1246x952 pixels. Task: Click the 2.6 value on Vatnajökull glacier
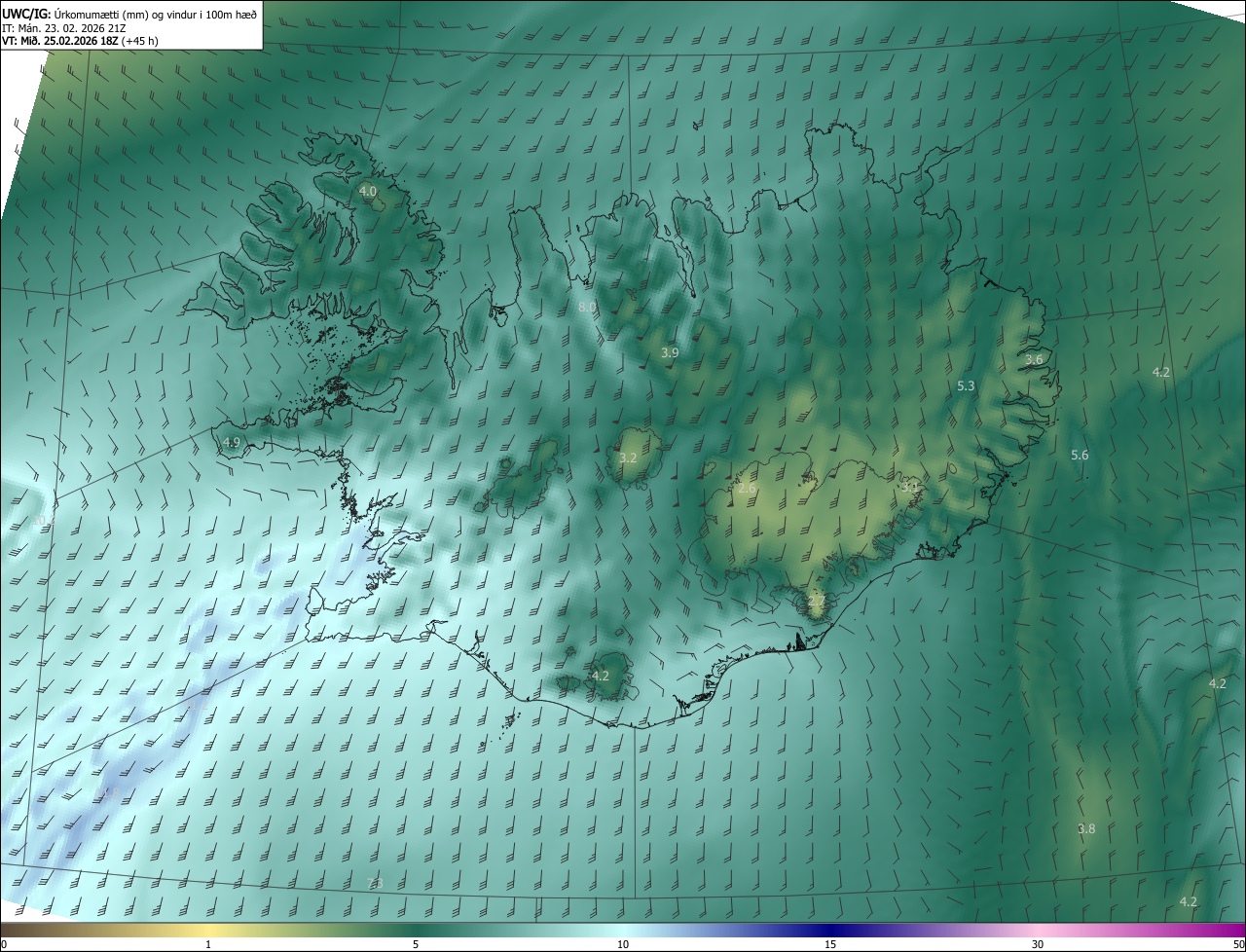(747, 488)
